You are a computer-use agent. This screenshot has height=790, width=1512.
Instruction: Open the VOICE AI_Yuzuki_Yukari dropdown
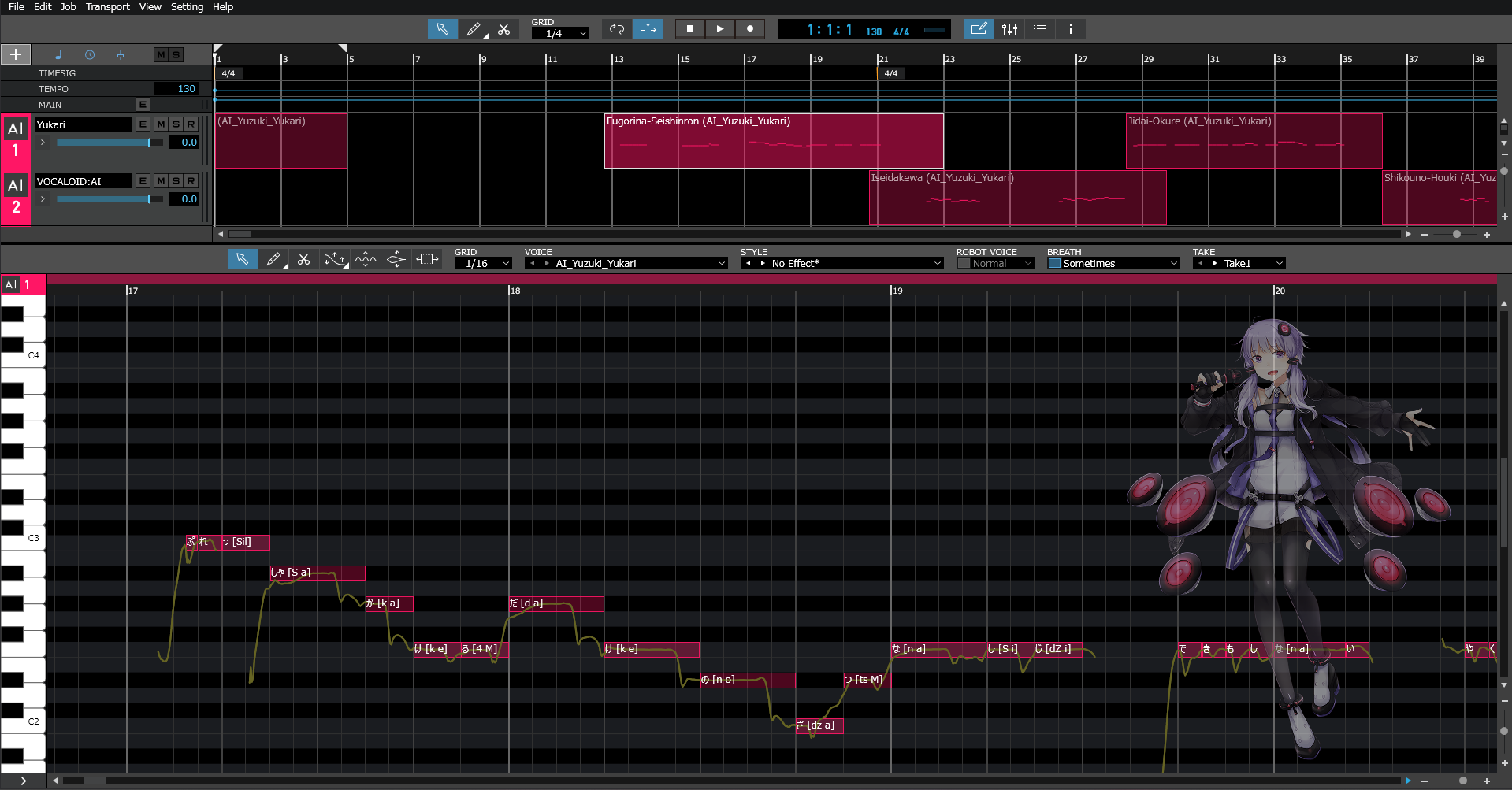(x=626, y=264)
